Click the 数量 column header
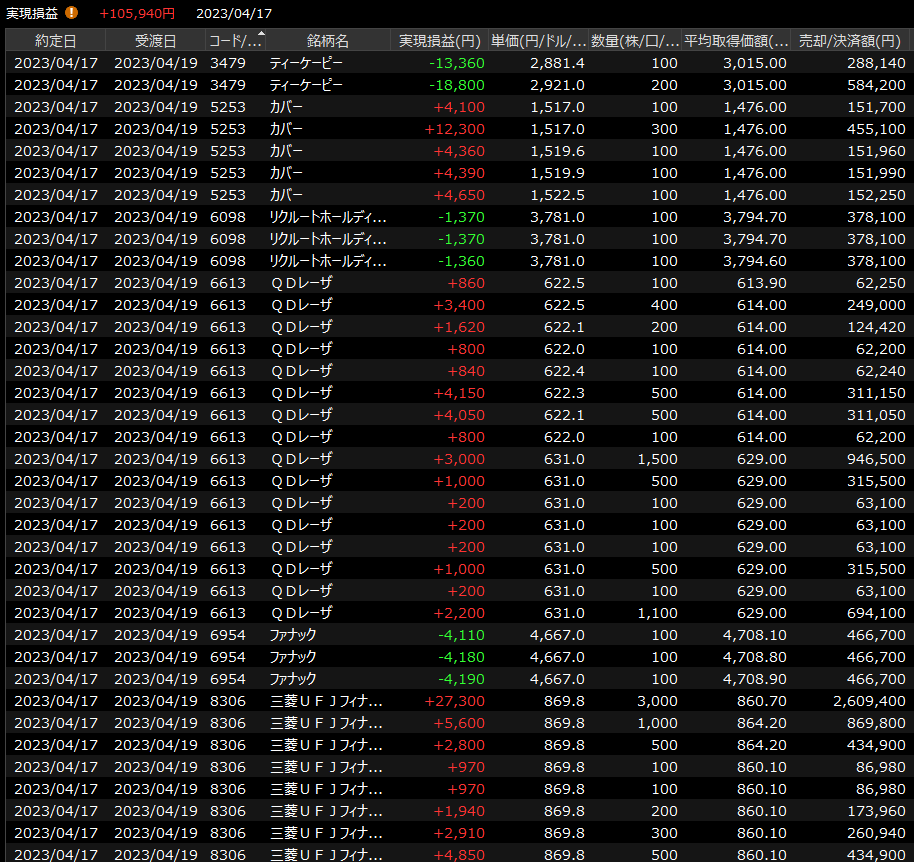Screen dimensions: 914x862 635,41
